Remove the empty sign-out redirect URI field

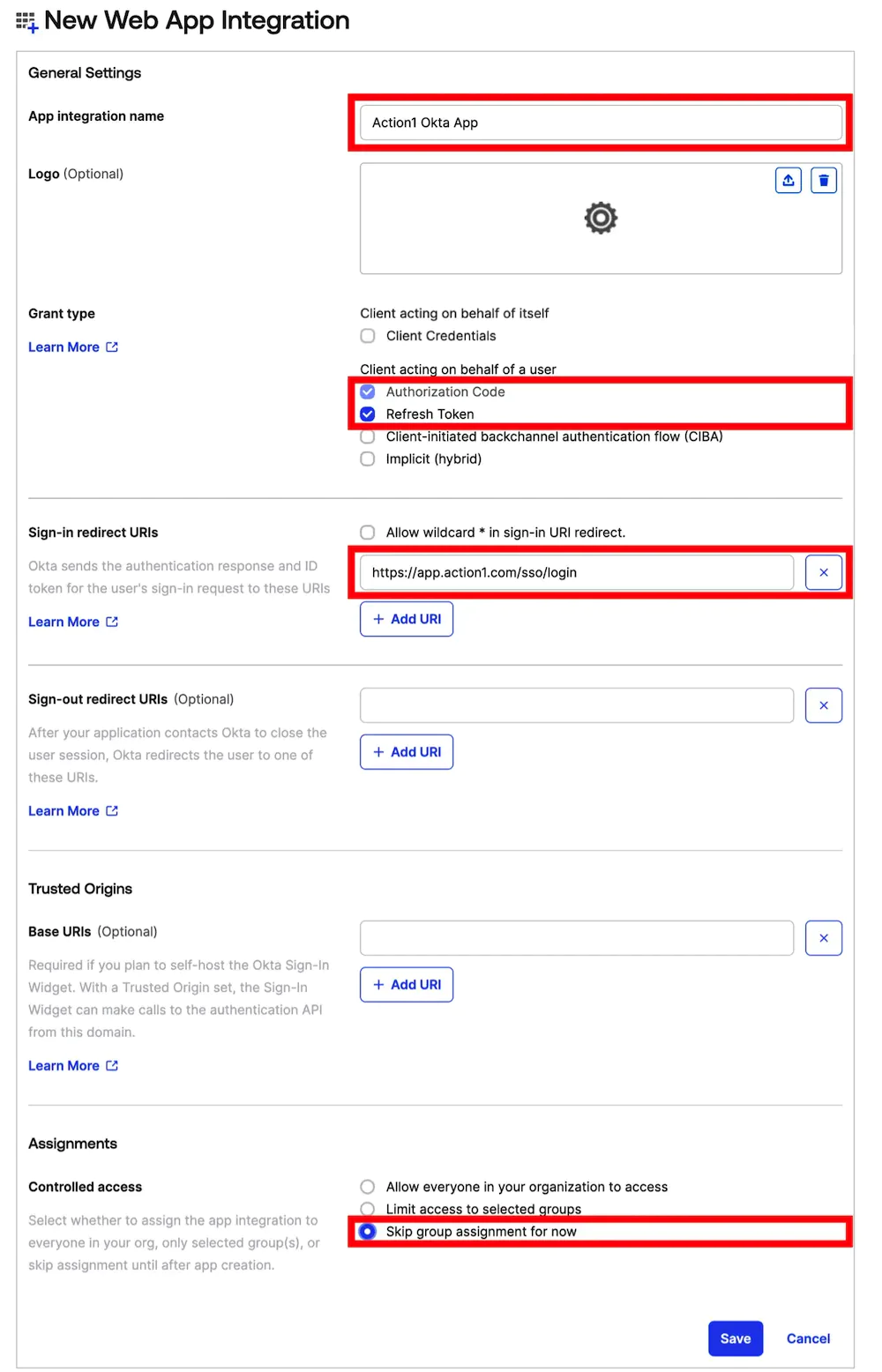[x=823, y=705]
